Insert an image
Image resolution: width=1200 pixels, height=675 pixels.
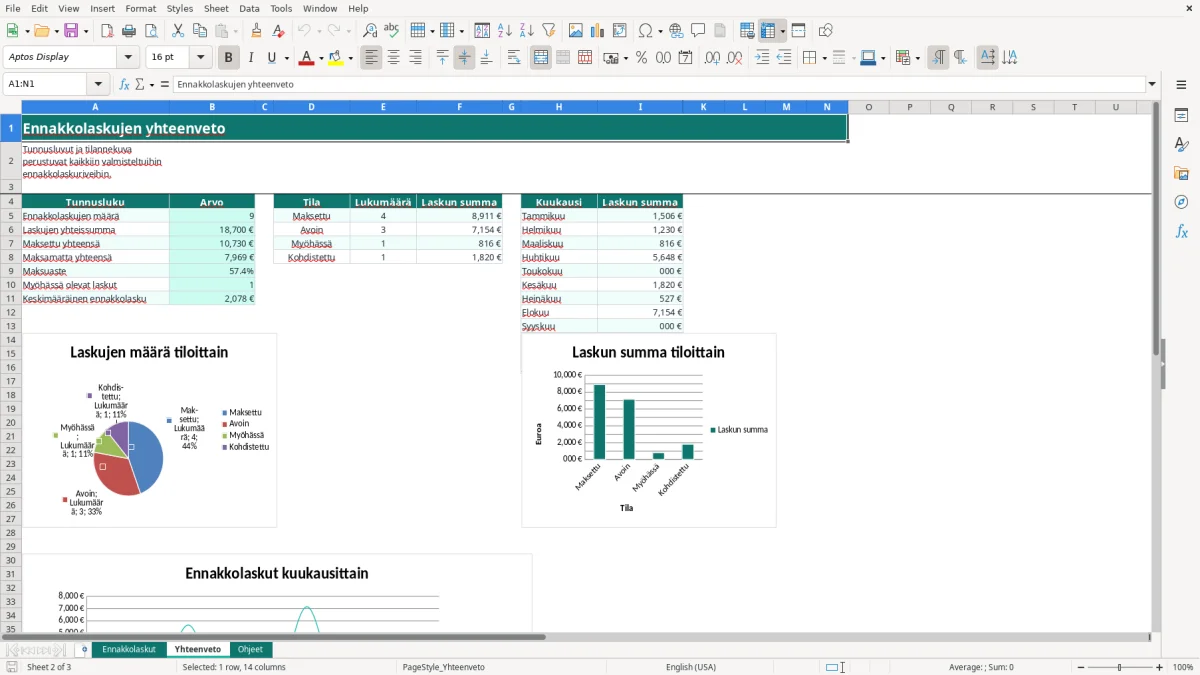click(576, 31)
